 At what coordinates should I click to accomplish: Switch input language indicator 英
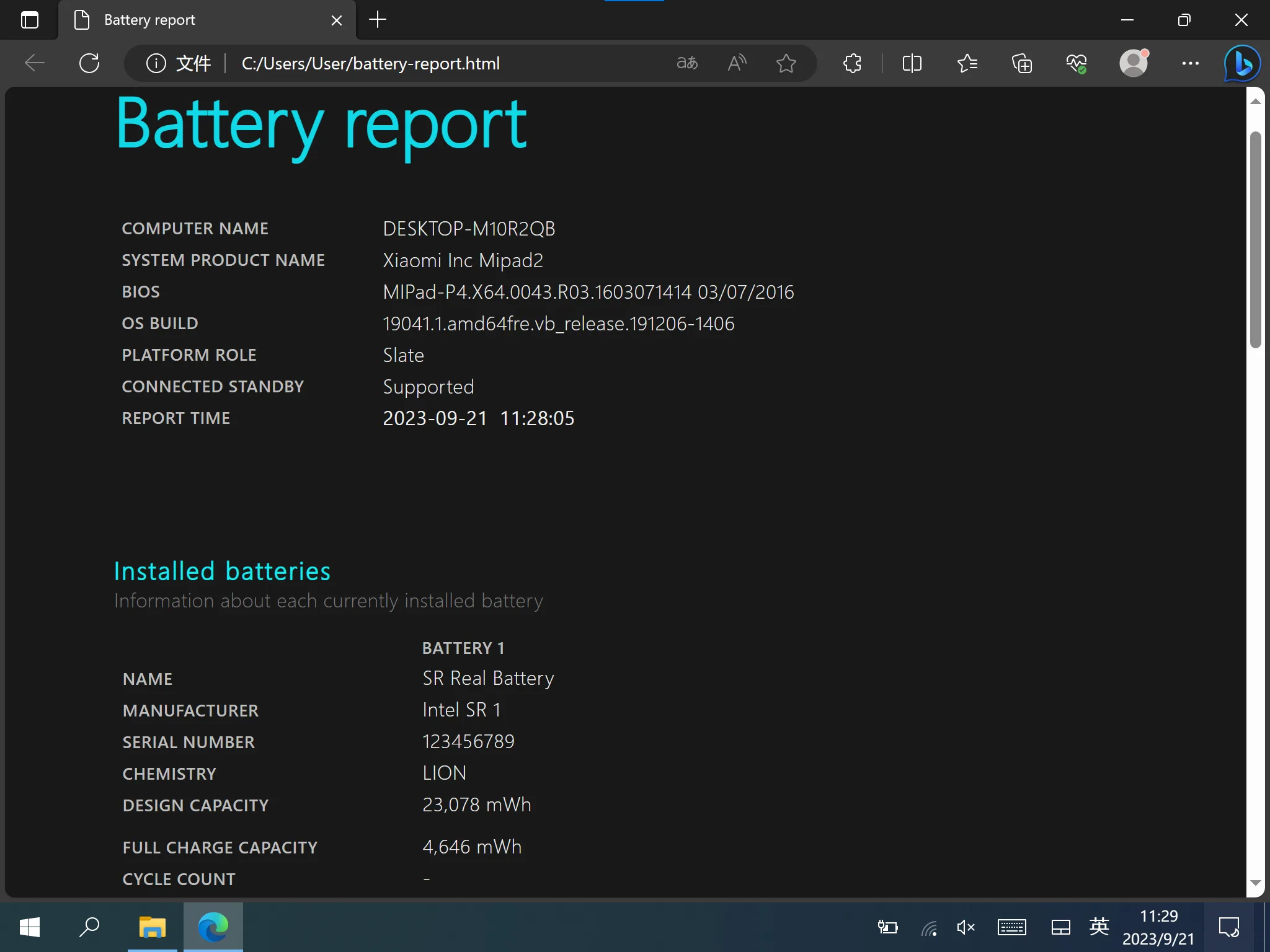[1099, 927]
